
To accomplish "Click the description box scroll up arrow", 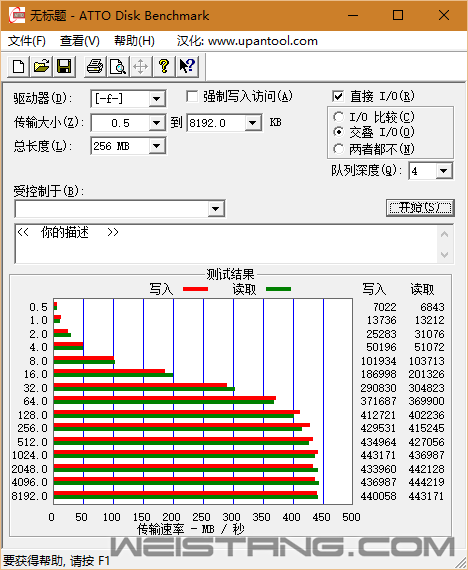I will point(444,234).
